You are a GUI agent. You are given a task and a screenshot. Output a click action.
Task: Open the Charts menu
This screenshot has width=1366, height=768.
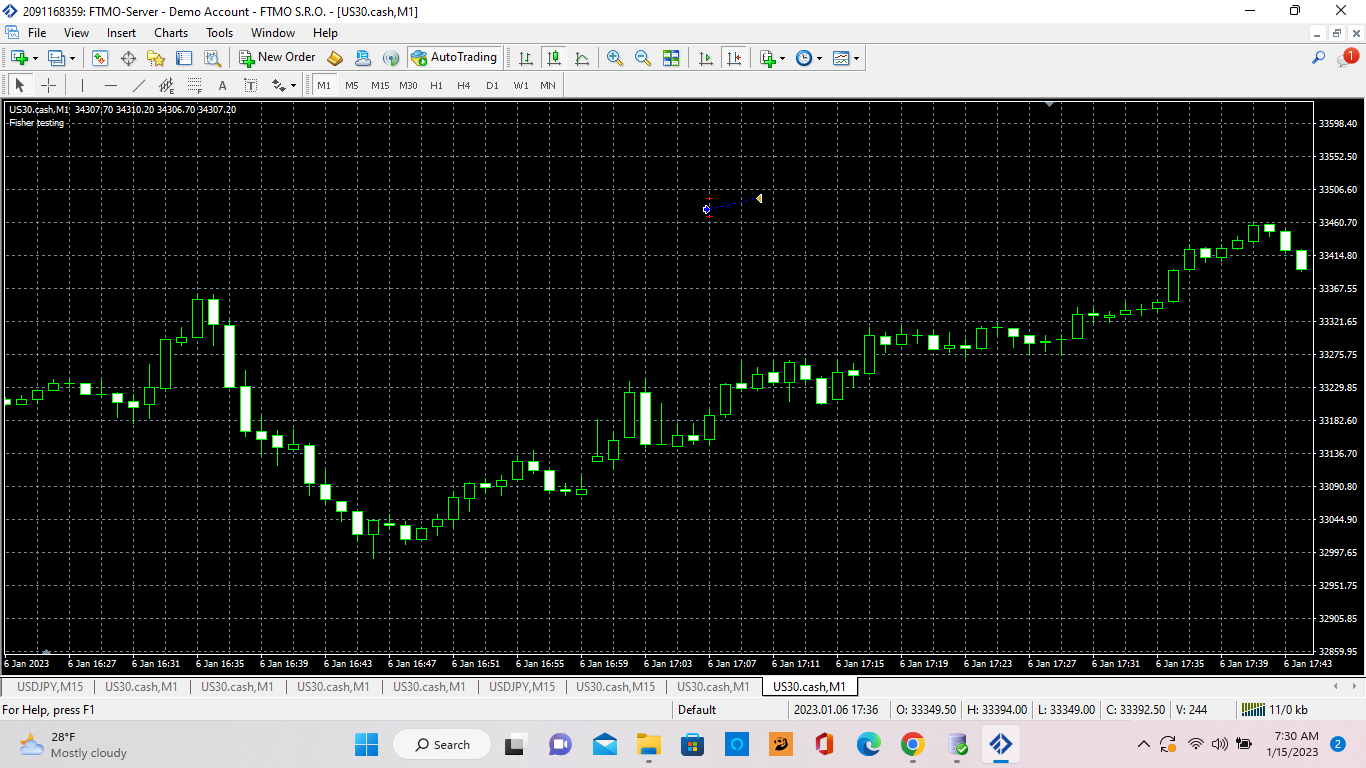click(171, 33)
